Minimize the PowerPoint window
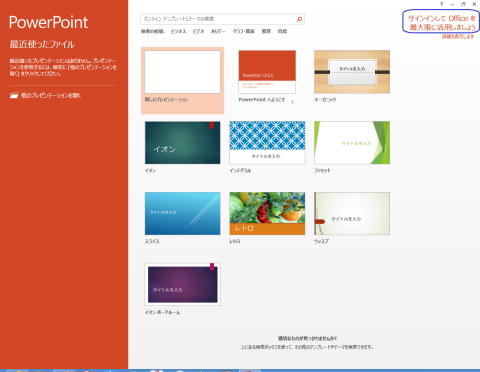The width and height of the screenshot is (480, 372). [452, 4]
